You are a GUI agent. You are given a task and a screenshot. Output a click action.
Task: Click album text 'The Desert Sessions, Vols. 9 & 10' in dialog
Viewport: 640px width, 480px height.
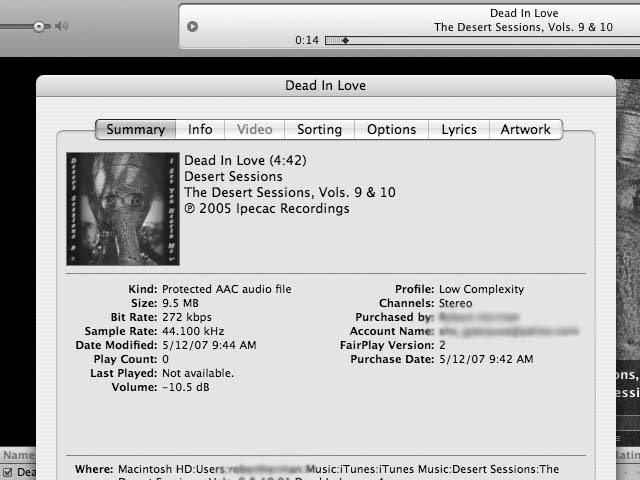point(290,192)
